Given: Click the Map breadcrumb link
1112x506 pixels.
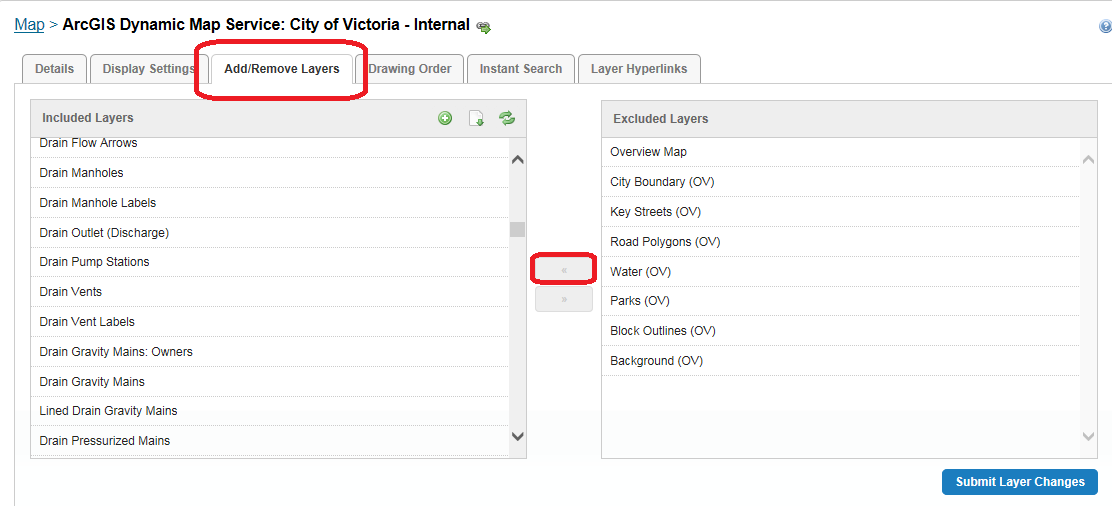Looking at the screenshot, I should click(29, 25).
